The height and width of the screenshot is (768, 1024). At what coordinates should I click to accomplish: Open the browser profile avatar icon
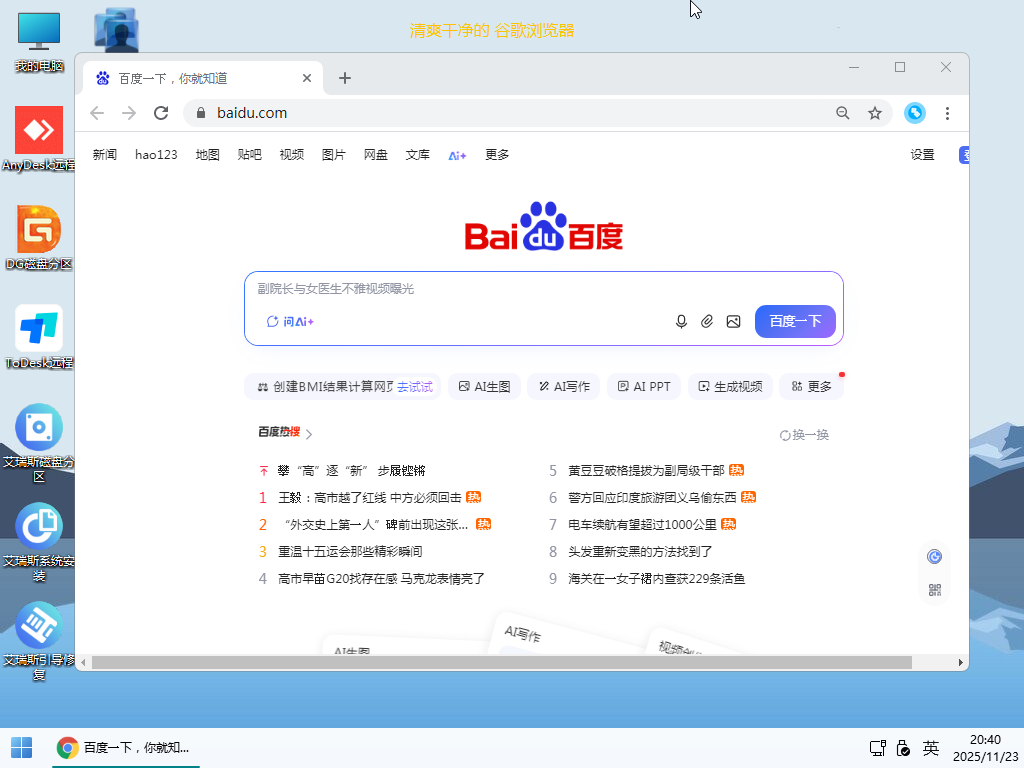pyautogui.click(x=914, y=113)
